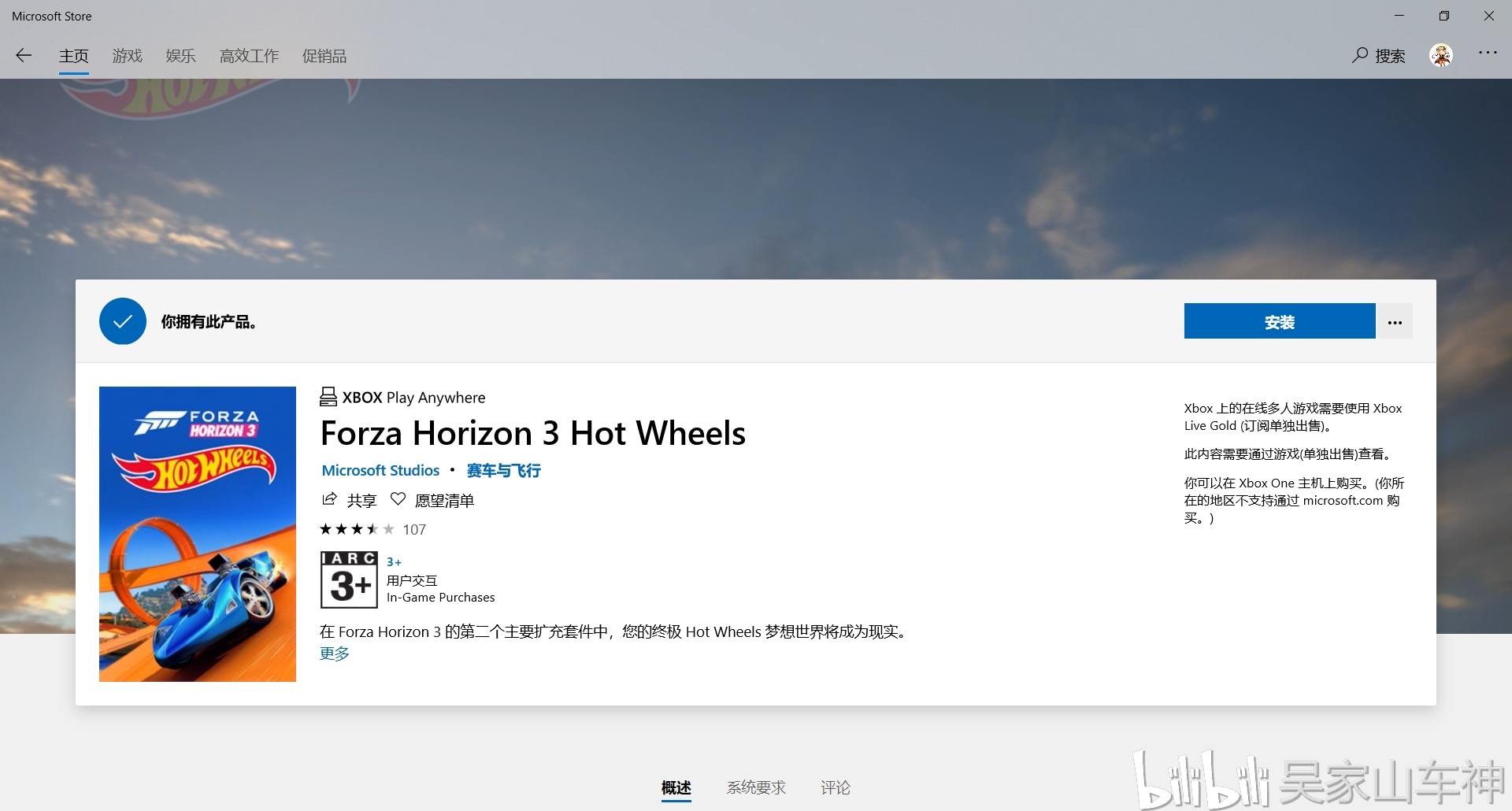
Task: Click the 用户交互 text
Action: [412, 580]
